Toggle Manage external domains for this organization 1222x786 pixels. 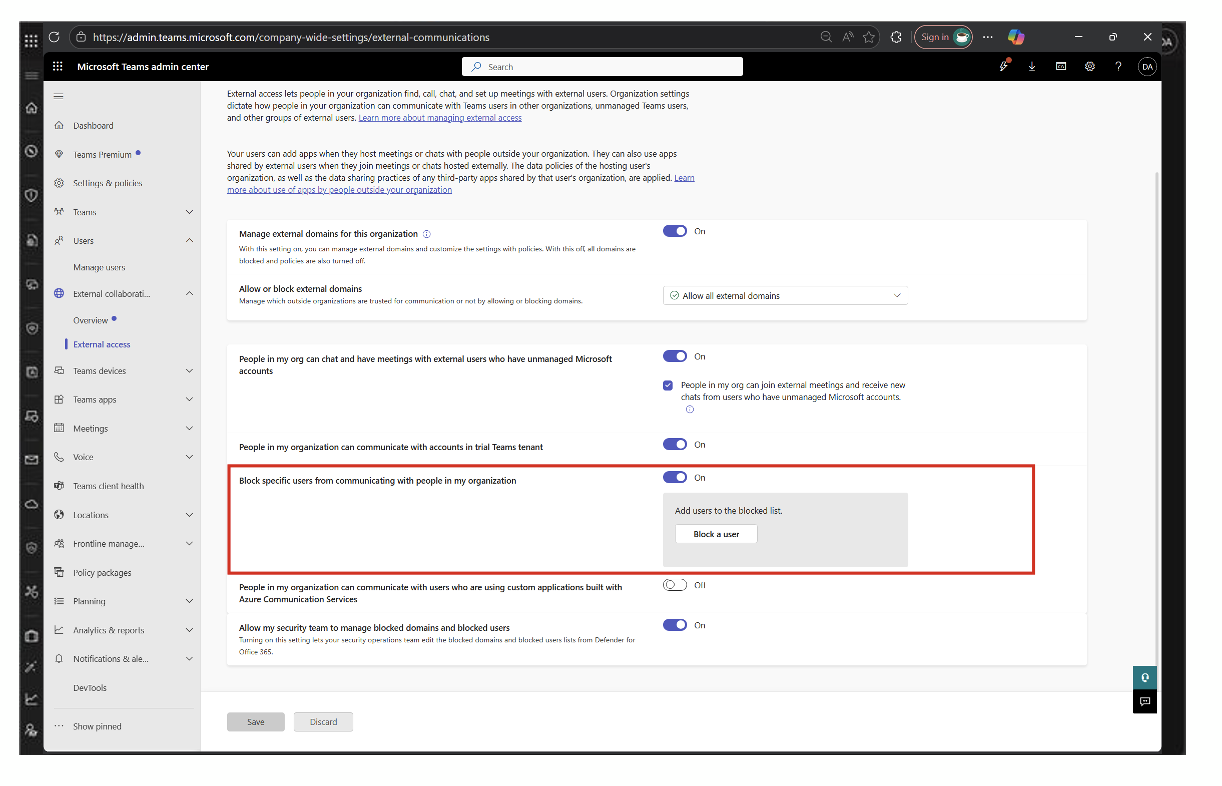[x=675, y=231]
